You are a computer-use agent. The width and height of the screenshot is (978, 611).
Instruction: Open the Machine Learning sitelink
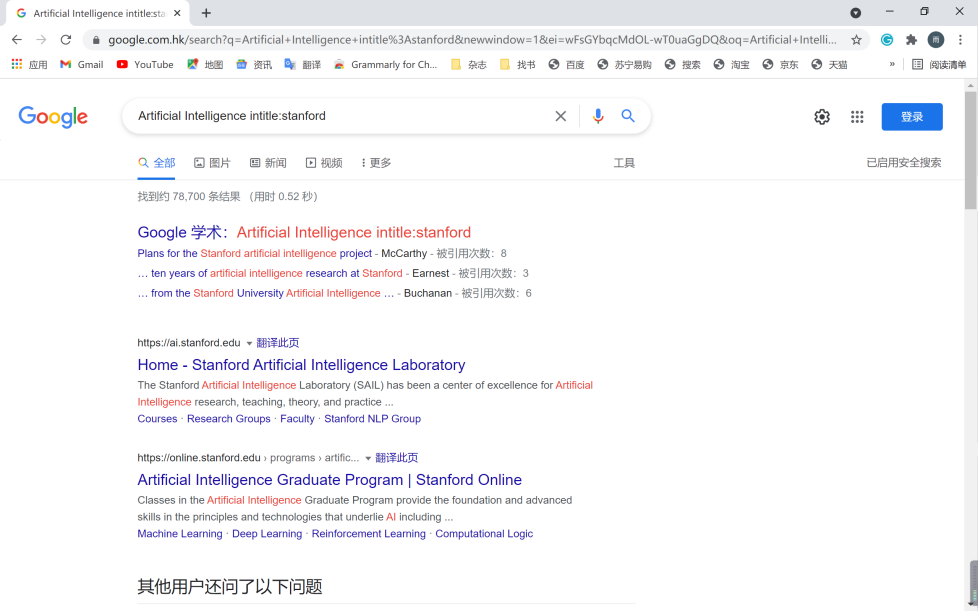180,534
